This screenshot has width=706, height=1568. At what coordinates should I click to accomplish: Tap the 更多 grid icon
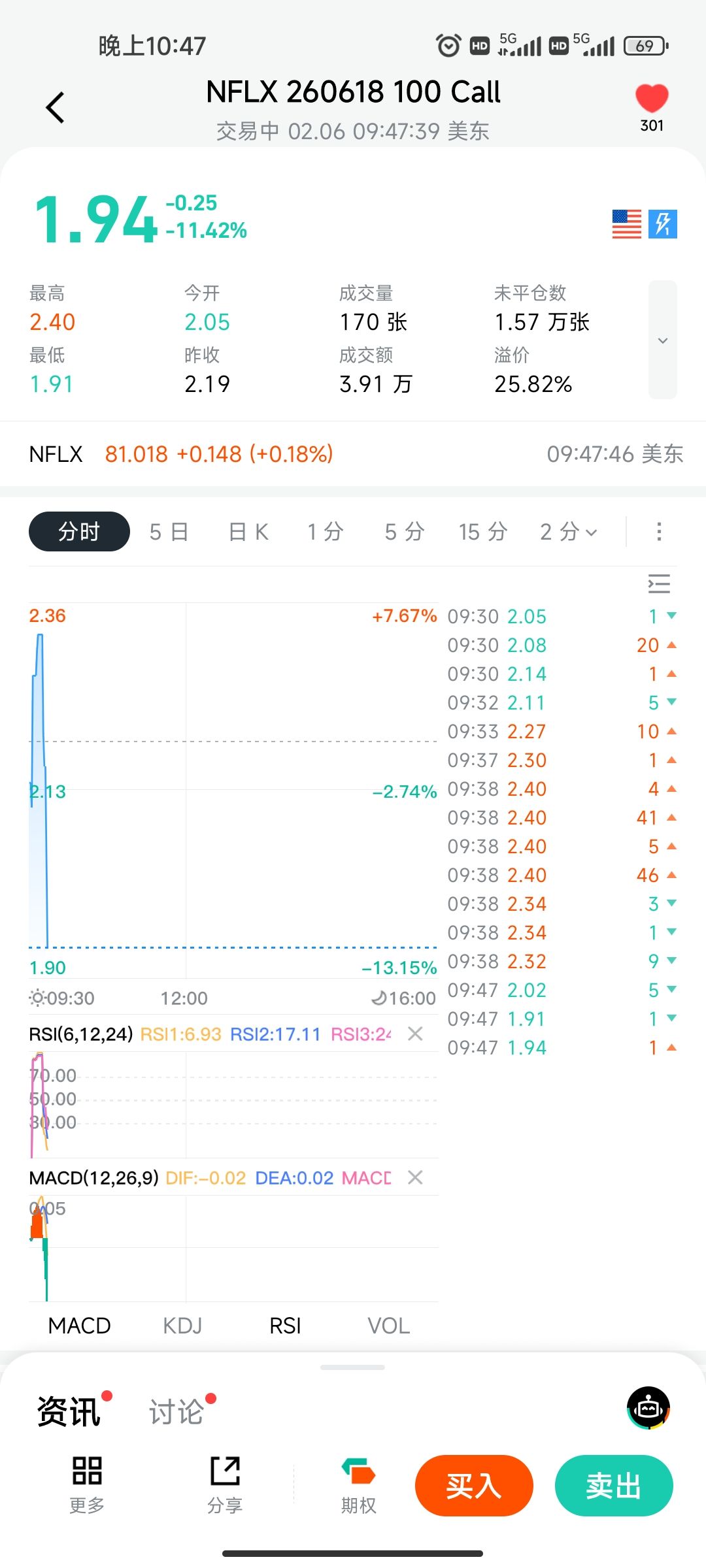tap(87, 1471)
